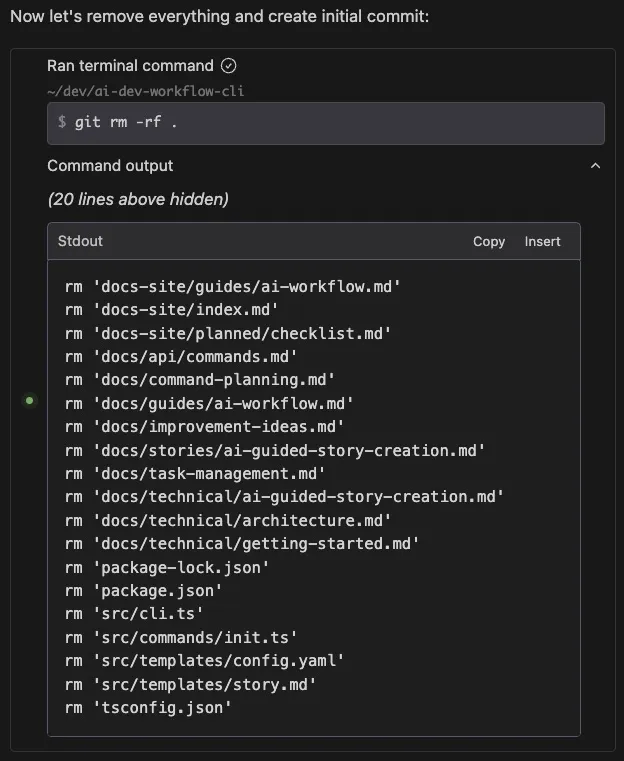Copy the Stdout output

pos(488,241)
